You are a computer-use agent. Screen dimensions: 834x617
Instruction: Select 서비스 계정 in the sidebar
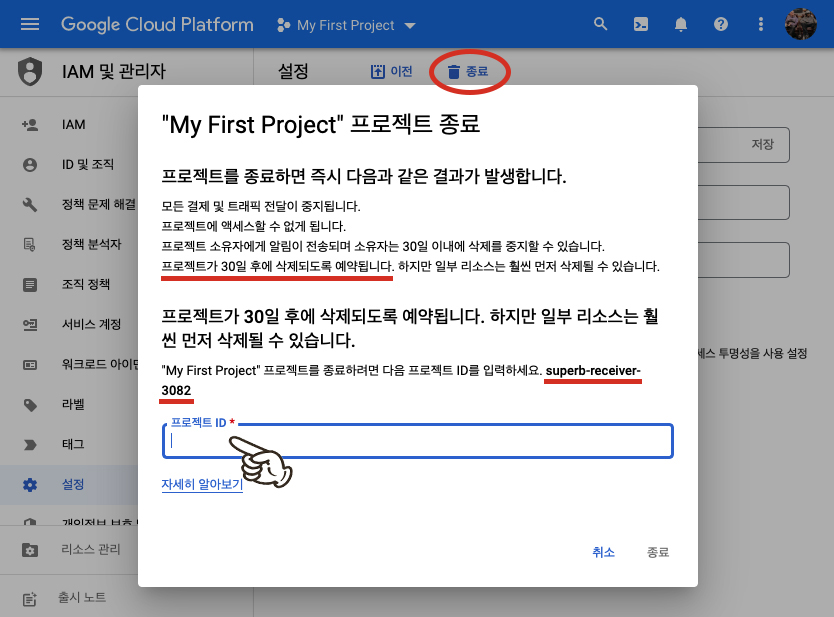click(x=91, y=324)
